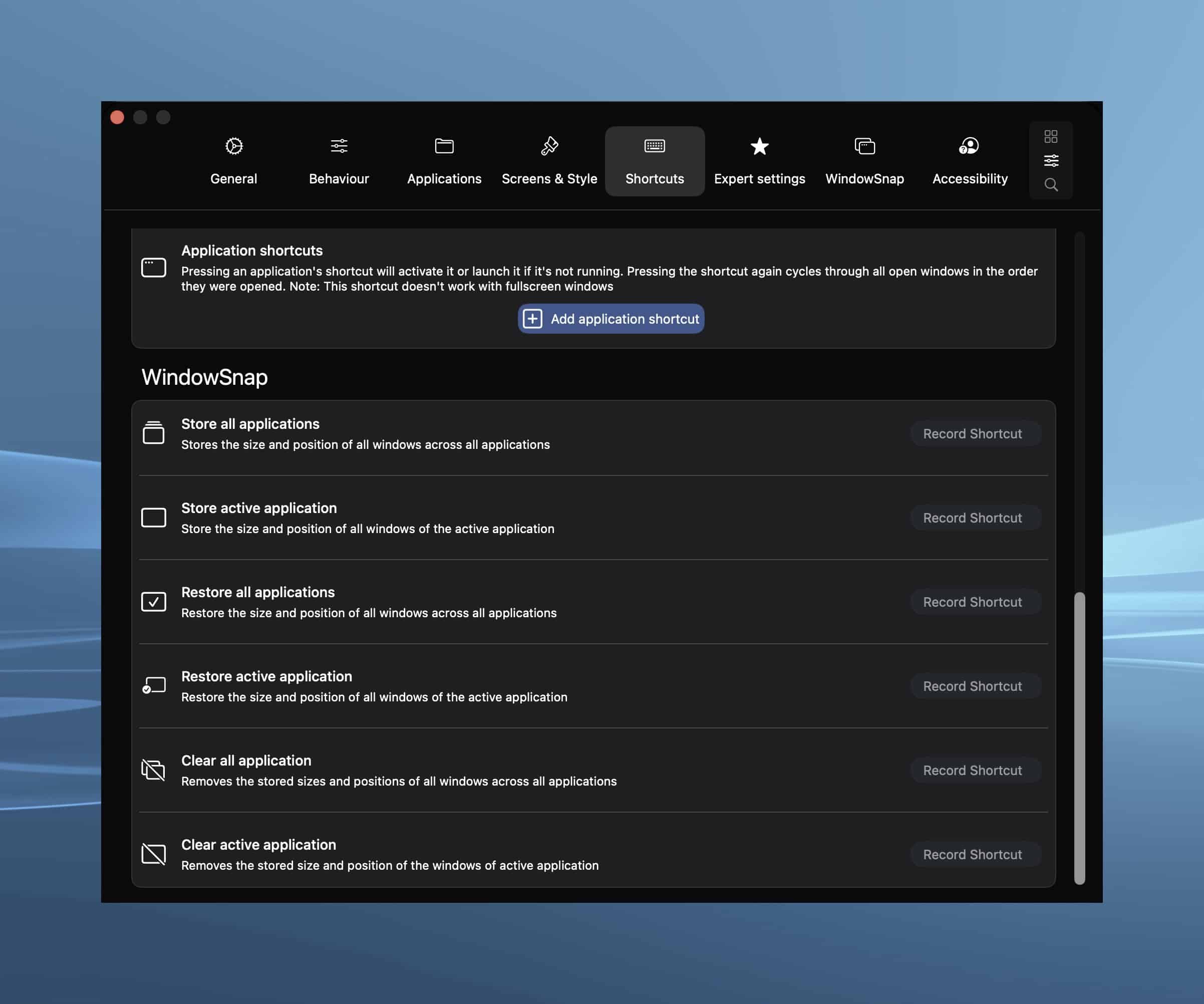Viewport: 1204px width, 1004px height.
Task: Record shortcut for Clear all application
Action: coord(972,770)
